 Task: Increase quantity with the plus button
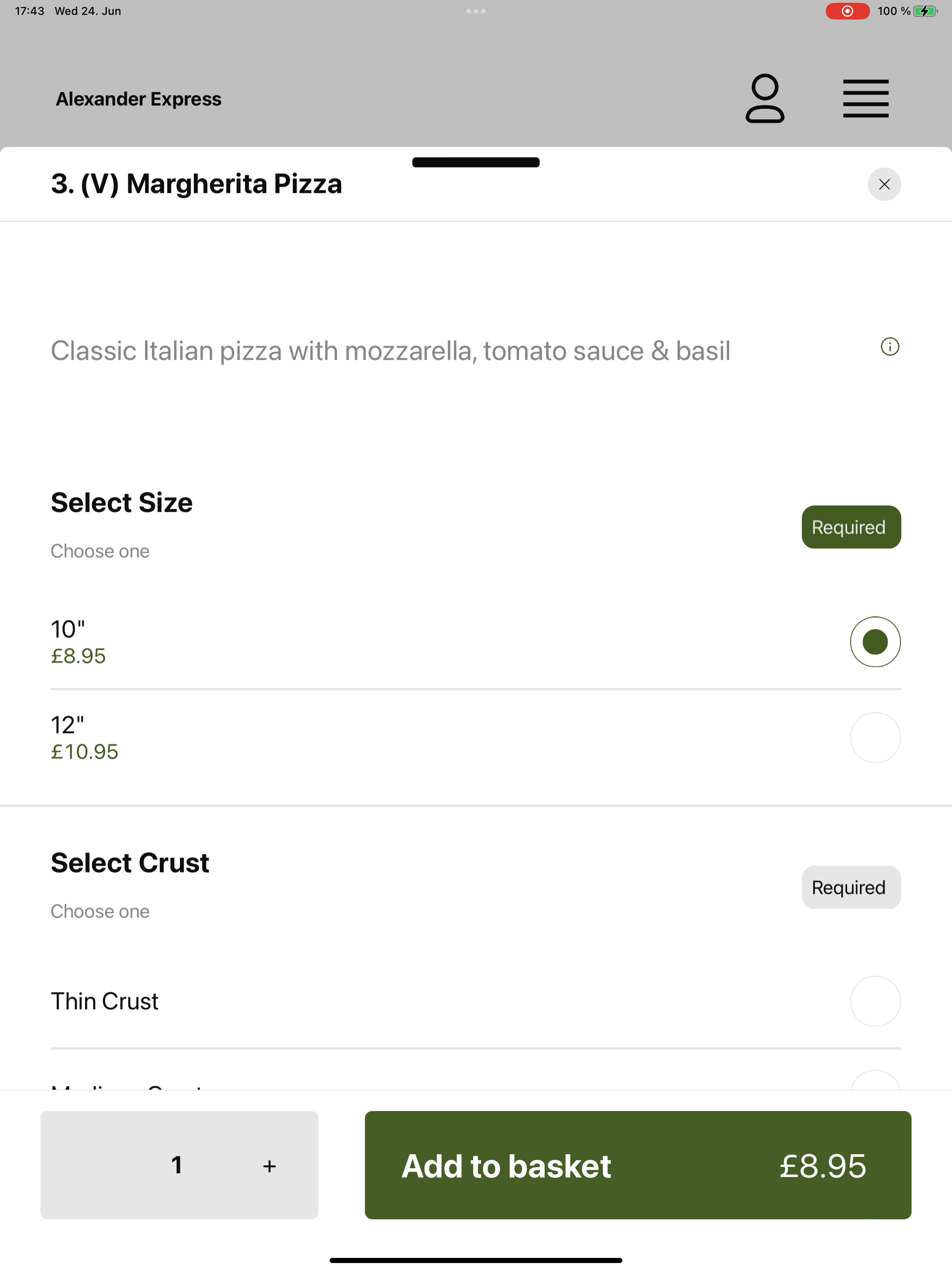click(x=269, y=1166)
